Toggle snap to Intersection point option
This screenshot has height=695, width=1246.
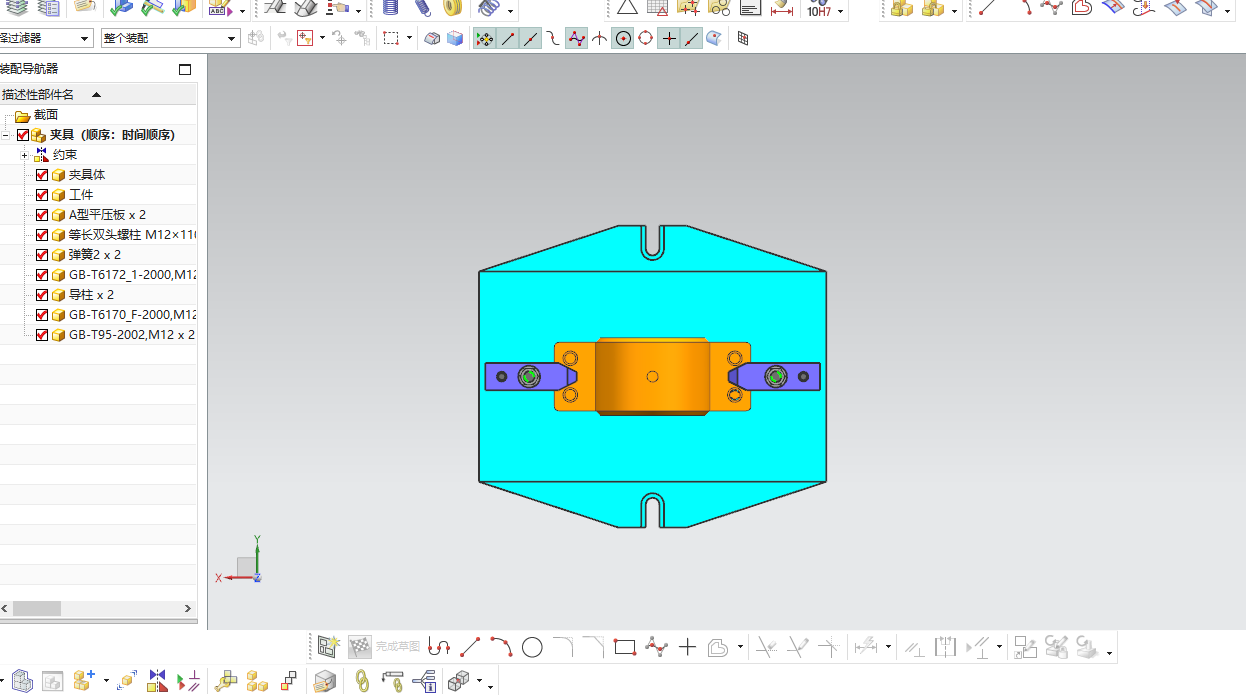tap(600, 39)
